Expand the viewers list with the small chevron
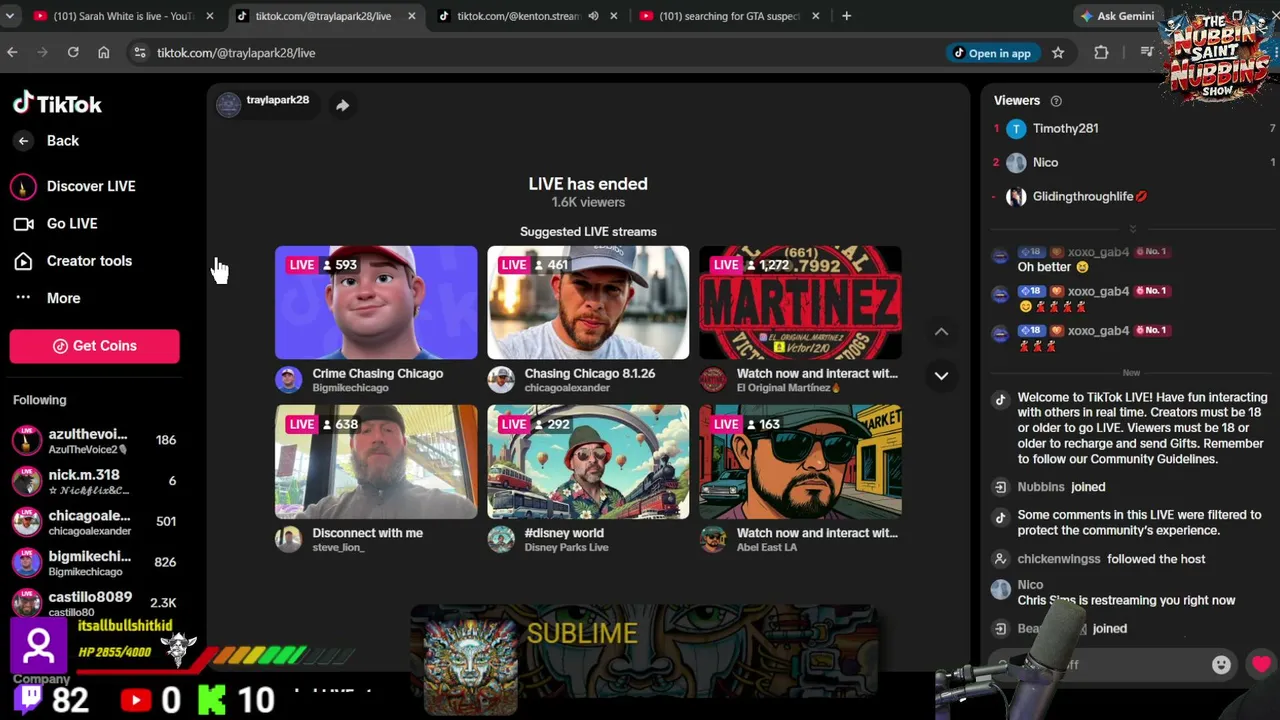This screenshot has width=1280, height=720. pos(1132,229)
